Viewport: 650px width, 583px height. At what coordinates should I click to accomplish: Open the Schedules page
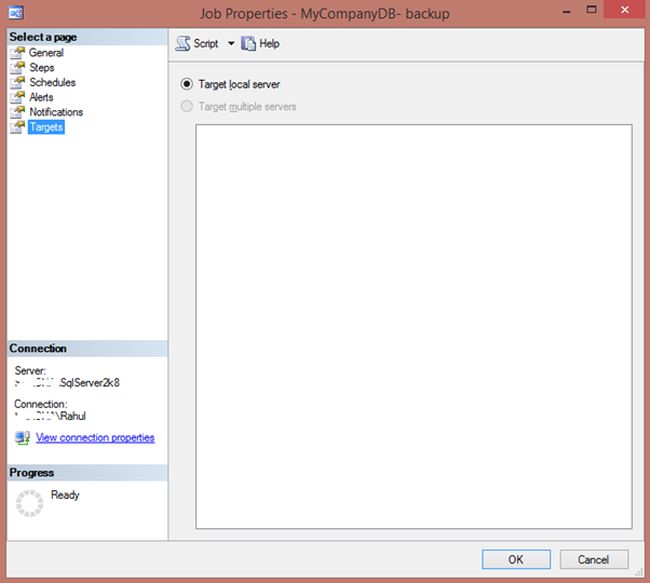coord(52,82)
